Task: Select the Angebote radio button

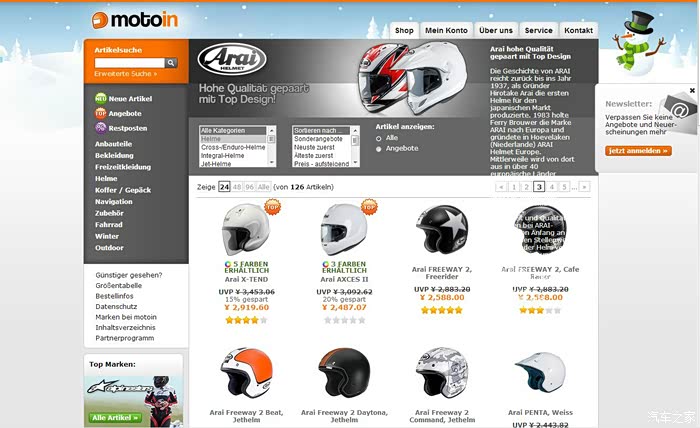Action: (x=379, y=149)
